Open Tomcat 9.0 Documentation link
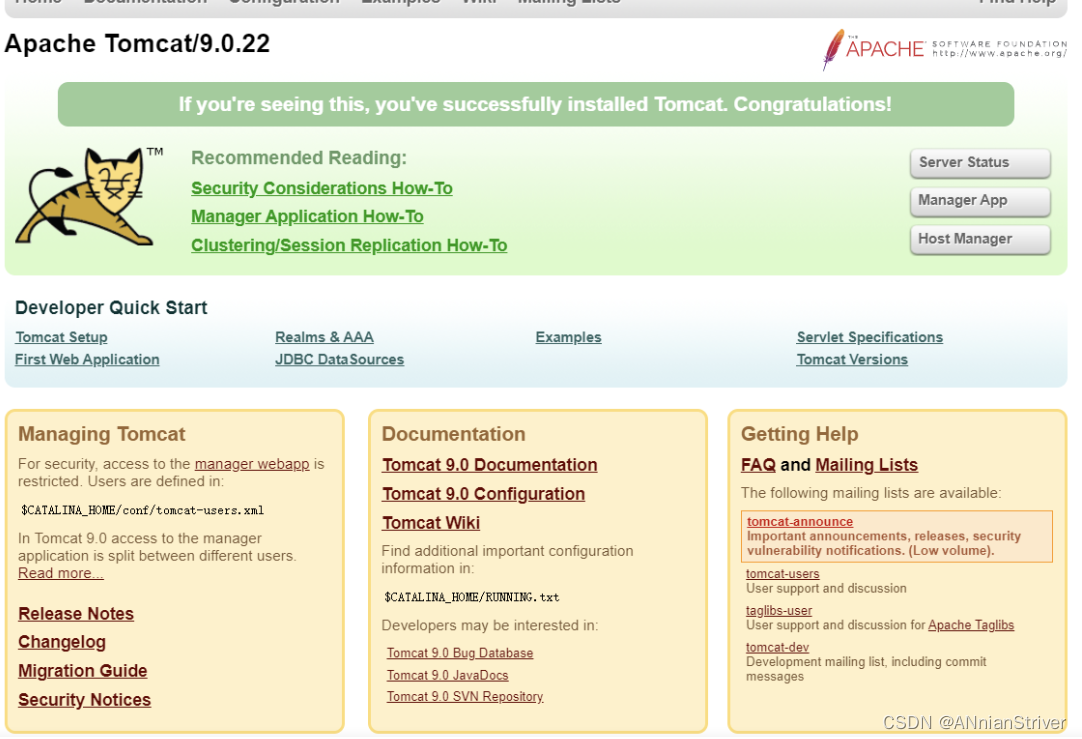Screen dimensions: 1082x739 (490, 465)
